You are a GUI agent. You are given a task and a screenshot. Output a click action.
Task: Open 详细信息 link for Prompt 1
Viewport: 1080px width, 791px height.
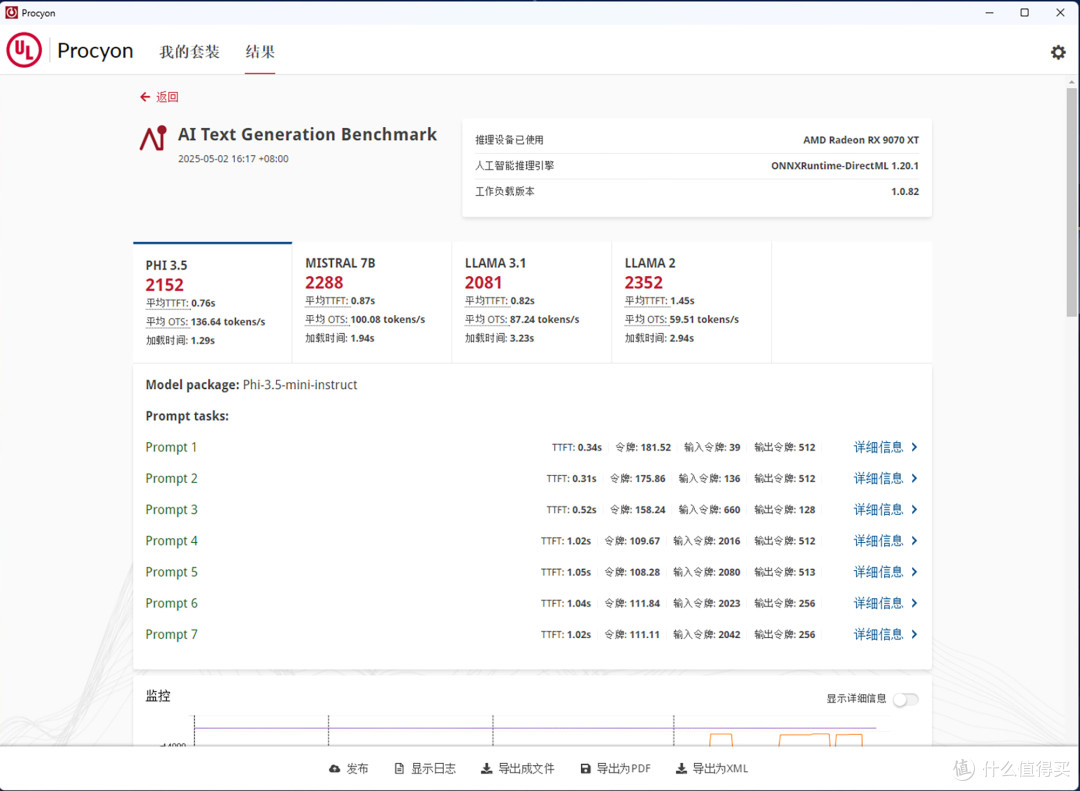[878, 447]
